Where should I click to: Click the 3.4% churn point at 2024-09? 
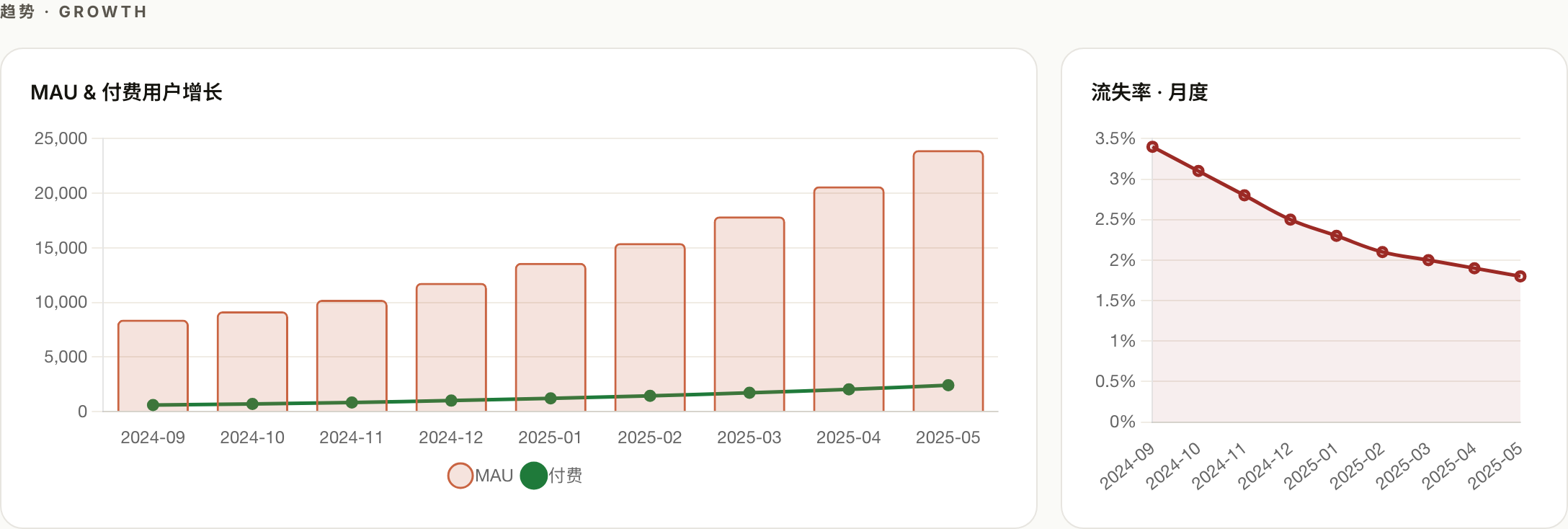click(x=1152, y=147)
